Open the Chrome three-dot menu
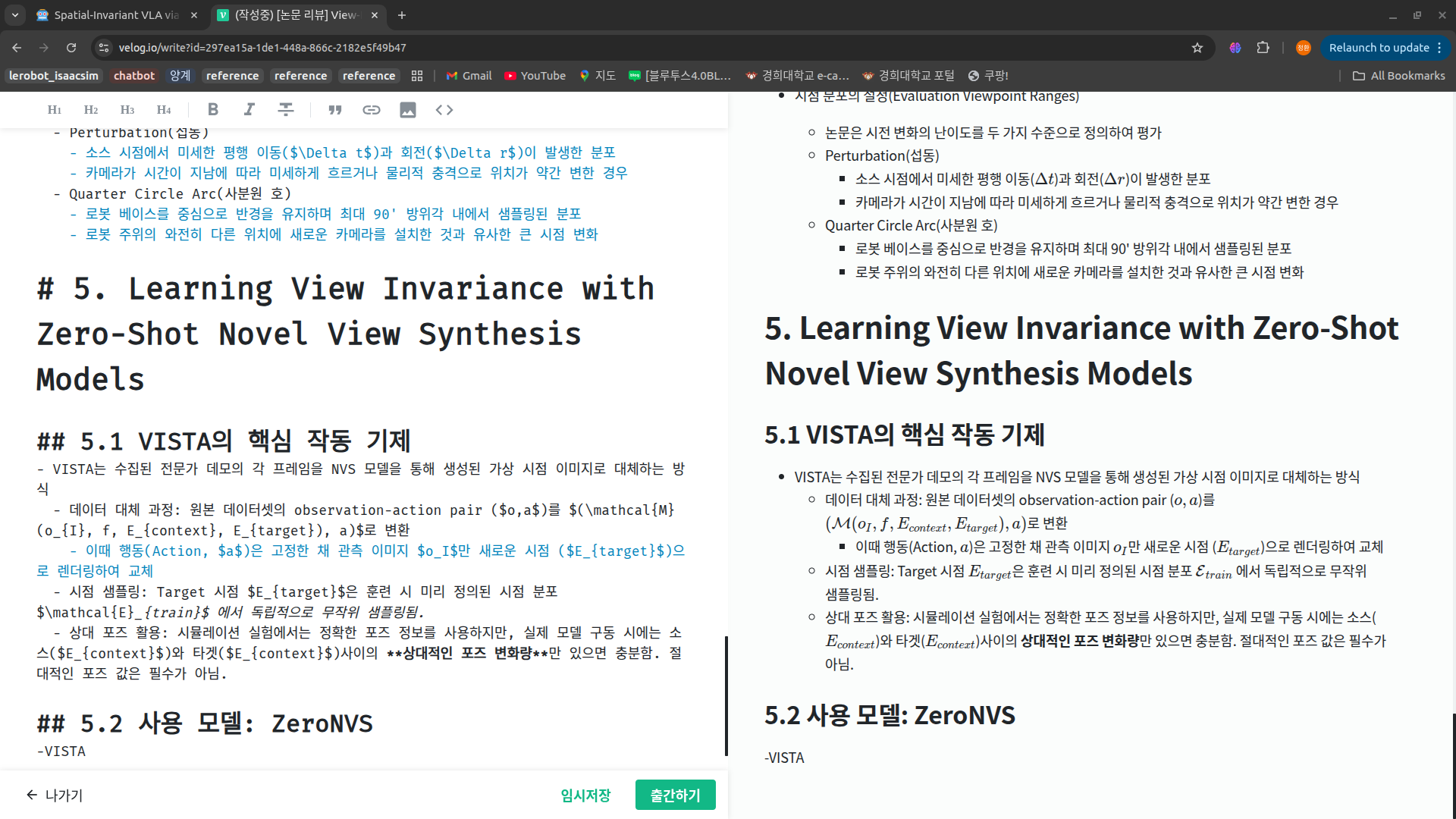1456x819 pixels. click(x=1439, y=48)
